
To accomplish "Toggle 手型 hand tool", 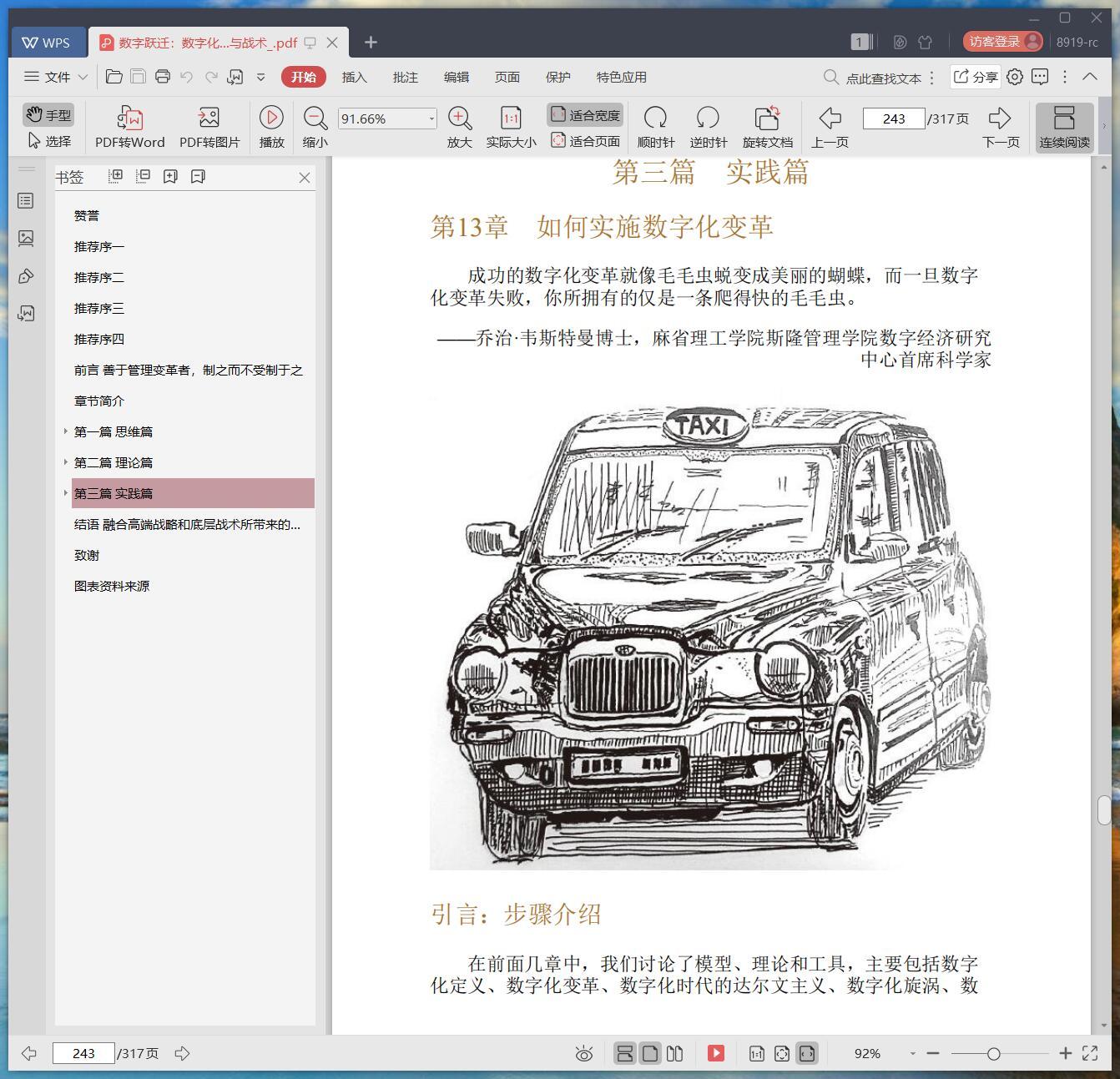I will pos(48,115).
